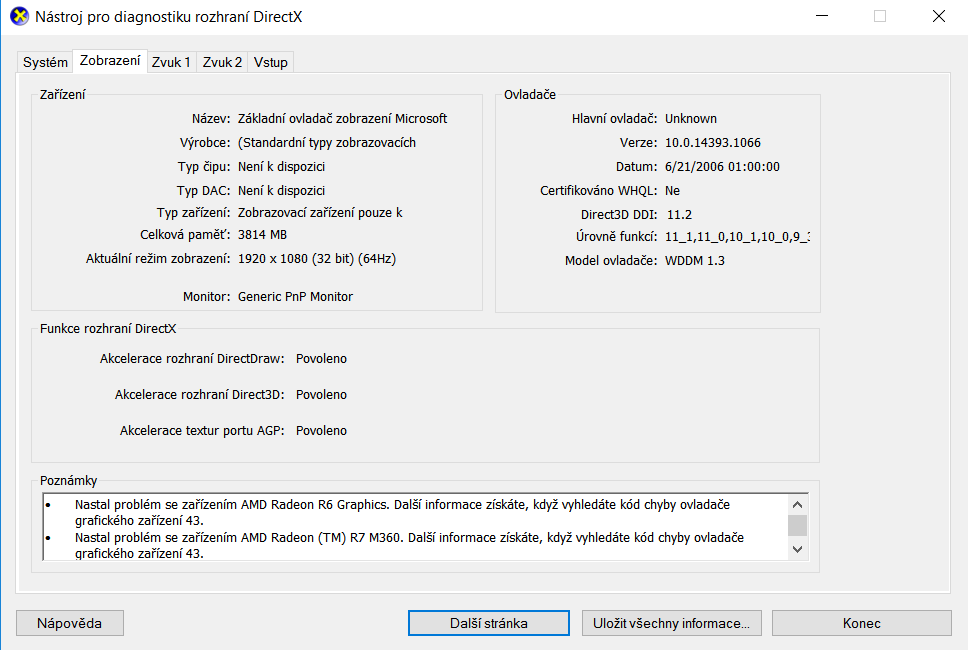
Task: Click device type value Zobrazovací zařízení pouze k
Action: (x=320, y=212)
